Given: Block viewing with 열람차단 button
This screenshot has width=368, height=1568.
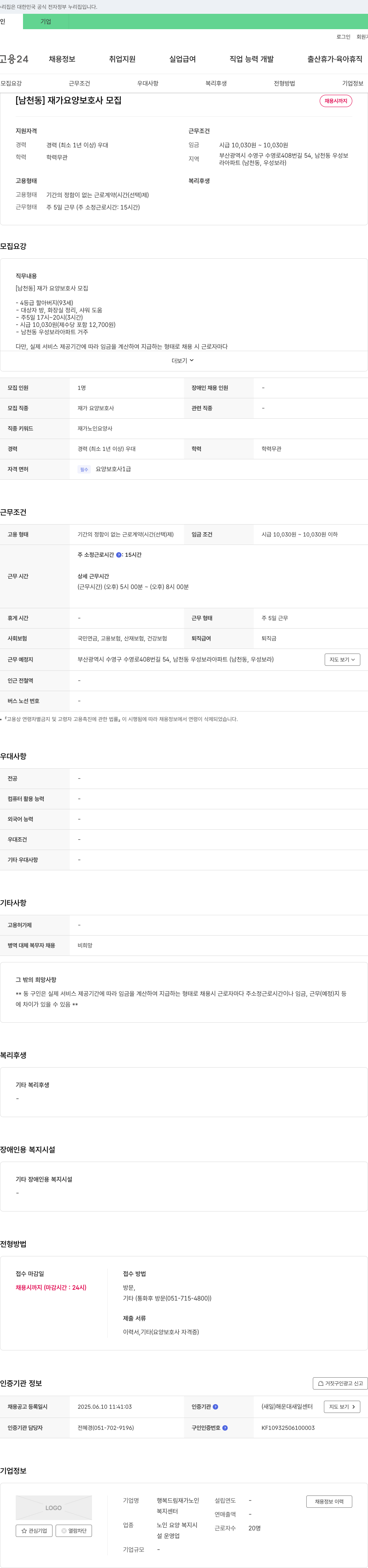Looking at the screenshot, I should click(74, 1530).
